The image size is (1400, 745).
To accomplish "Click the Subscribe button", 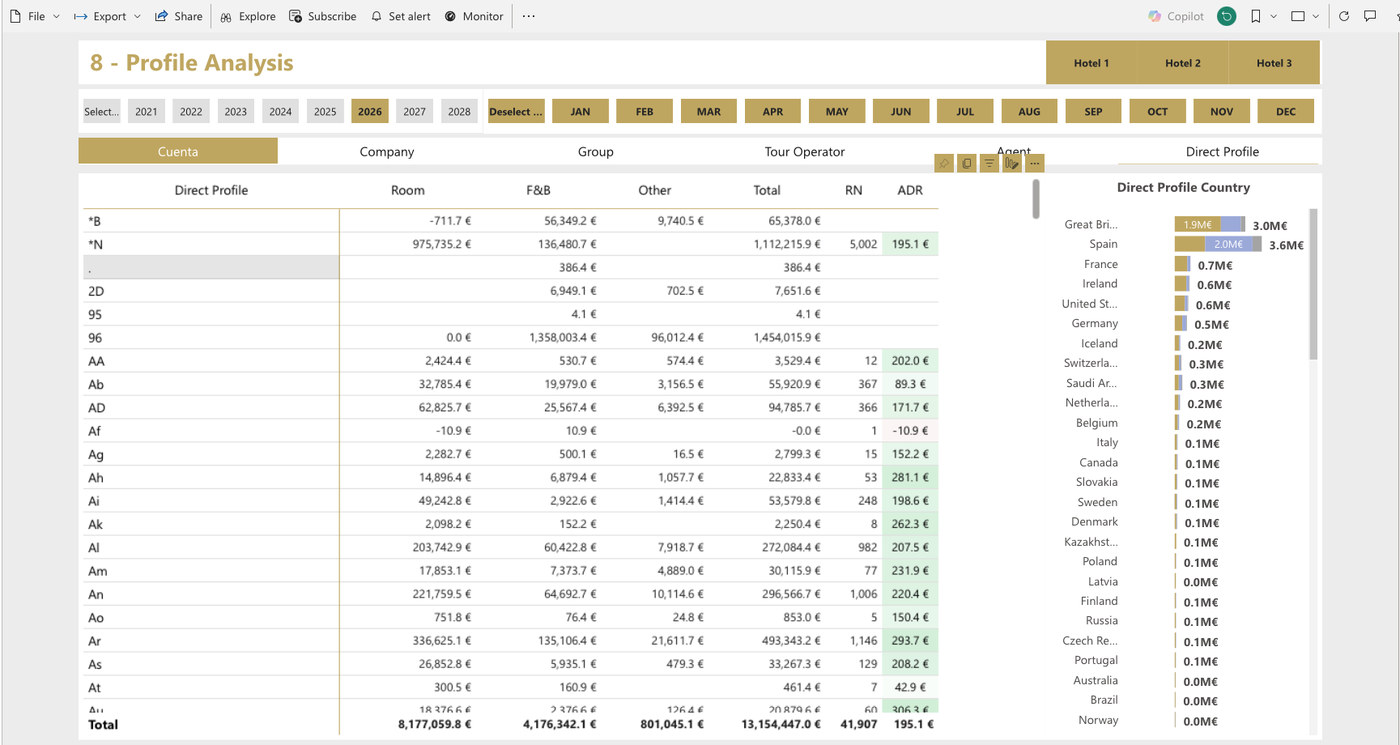I will (x=322, y=16).
